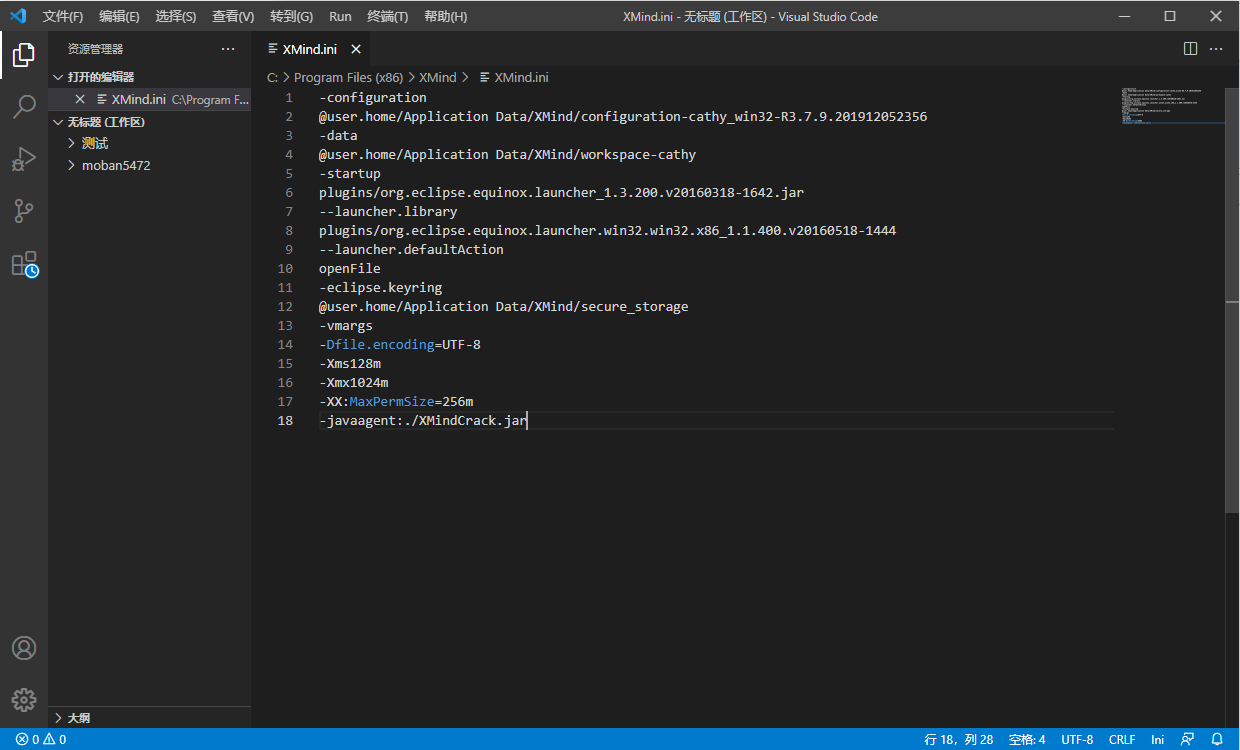Click the -XX:MaxPermSize=256m line
The height and width of the screenshot is (750, 1240).
point(396,401)
